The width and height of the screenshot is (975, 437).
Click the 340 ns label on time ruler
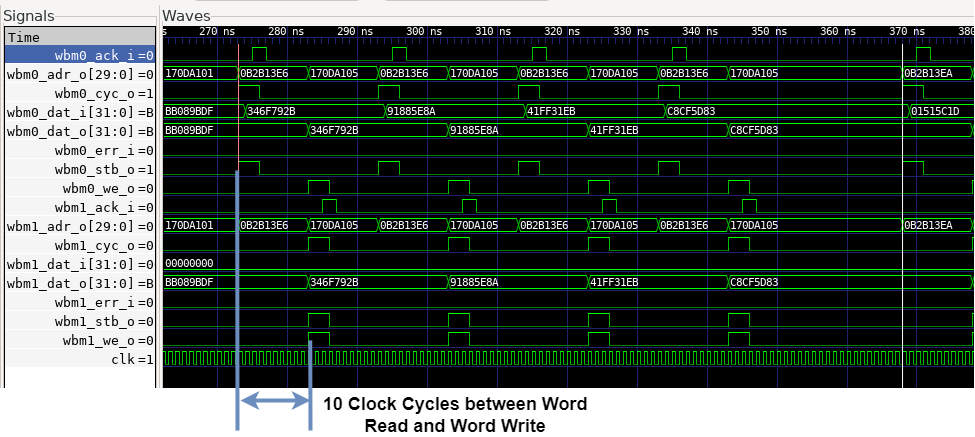click(700, 31)
